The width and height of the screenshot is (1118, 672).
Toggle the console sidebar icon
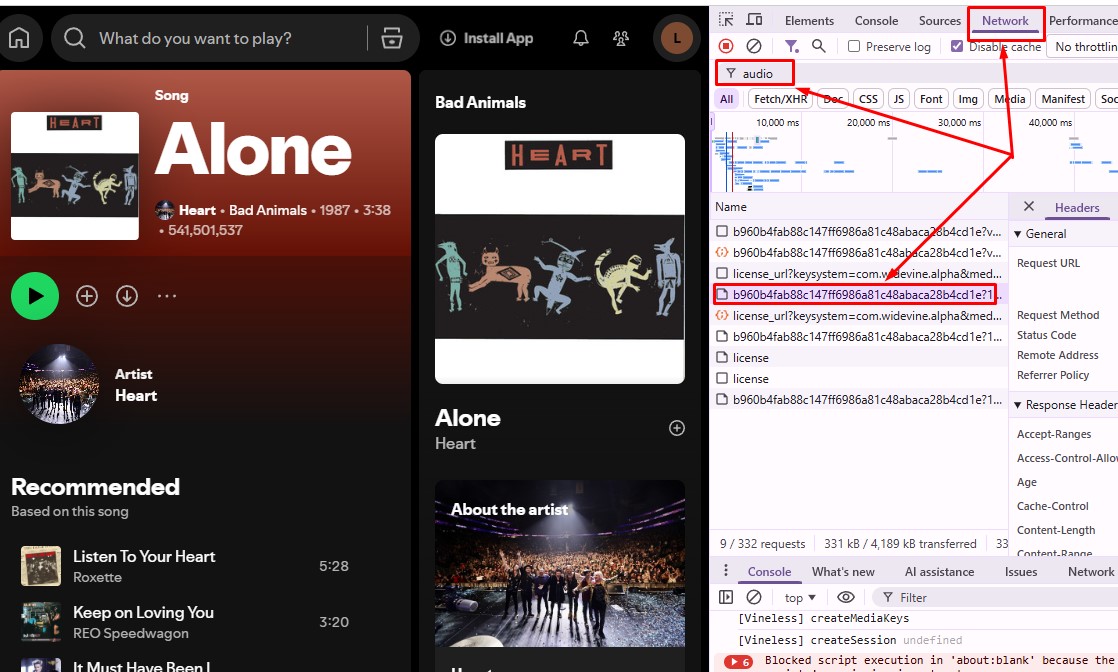click(726, 597)
